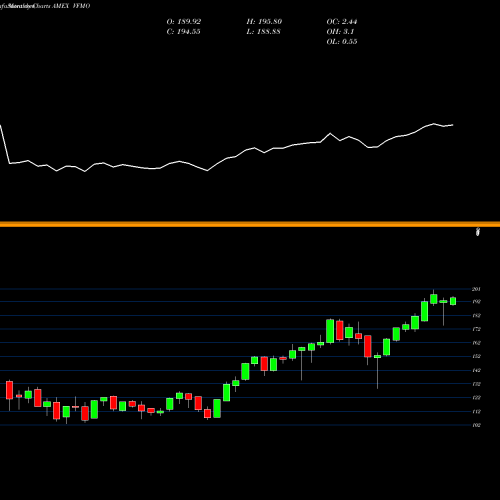500x500 pixels.
Task: Click the 112 price axis label
Action: 476,412
